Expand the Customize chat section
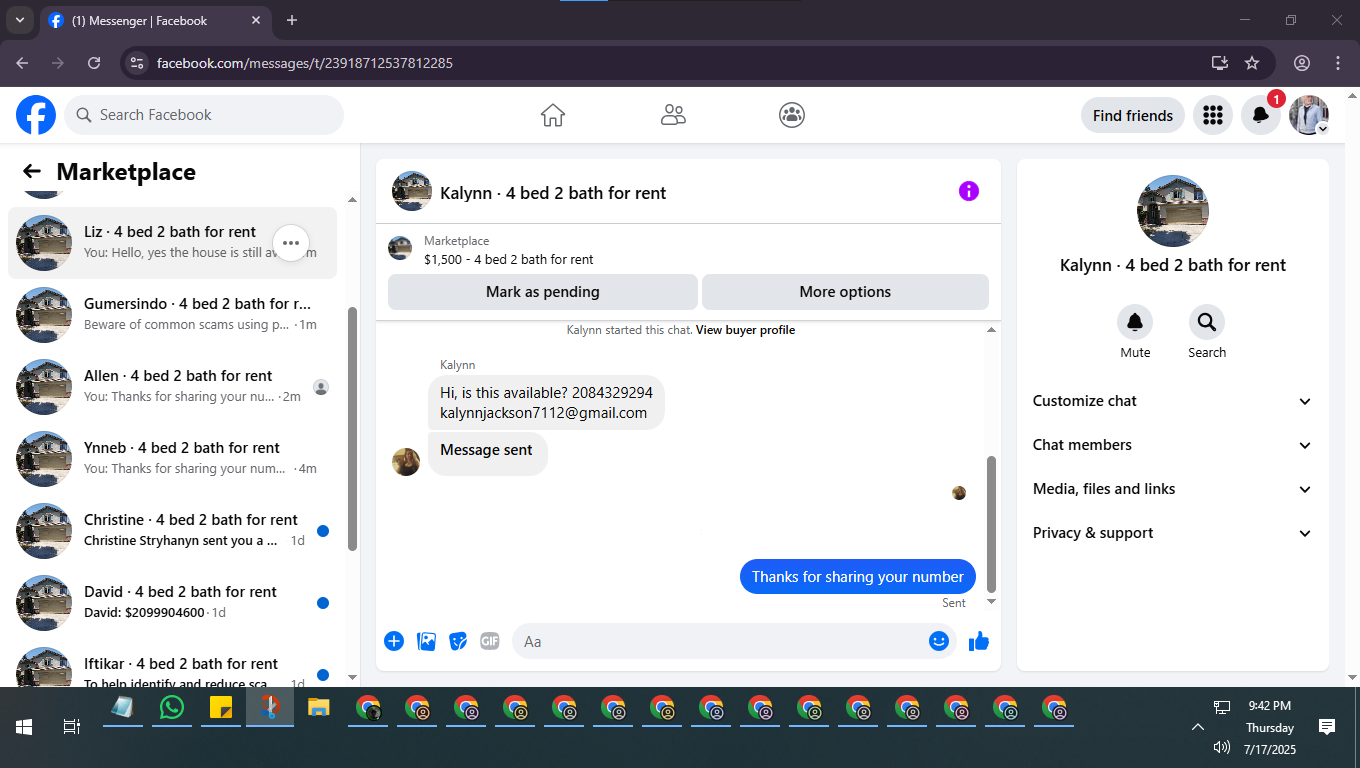The height and width of the screenshot is (768, 1360). coord(1173,401)
